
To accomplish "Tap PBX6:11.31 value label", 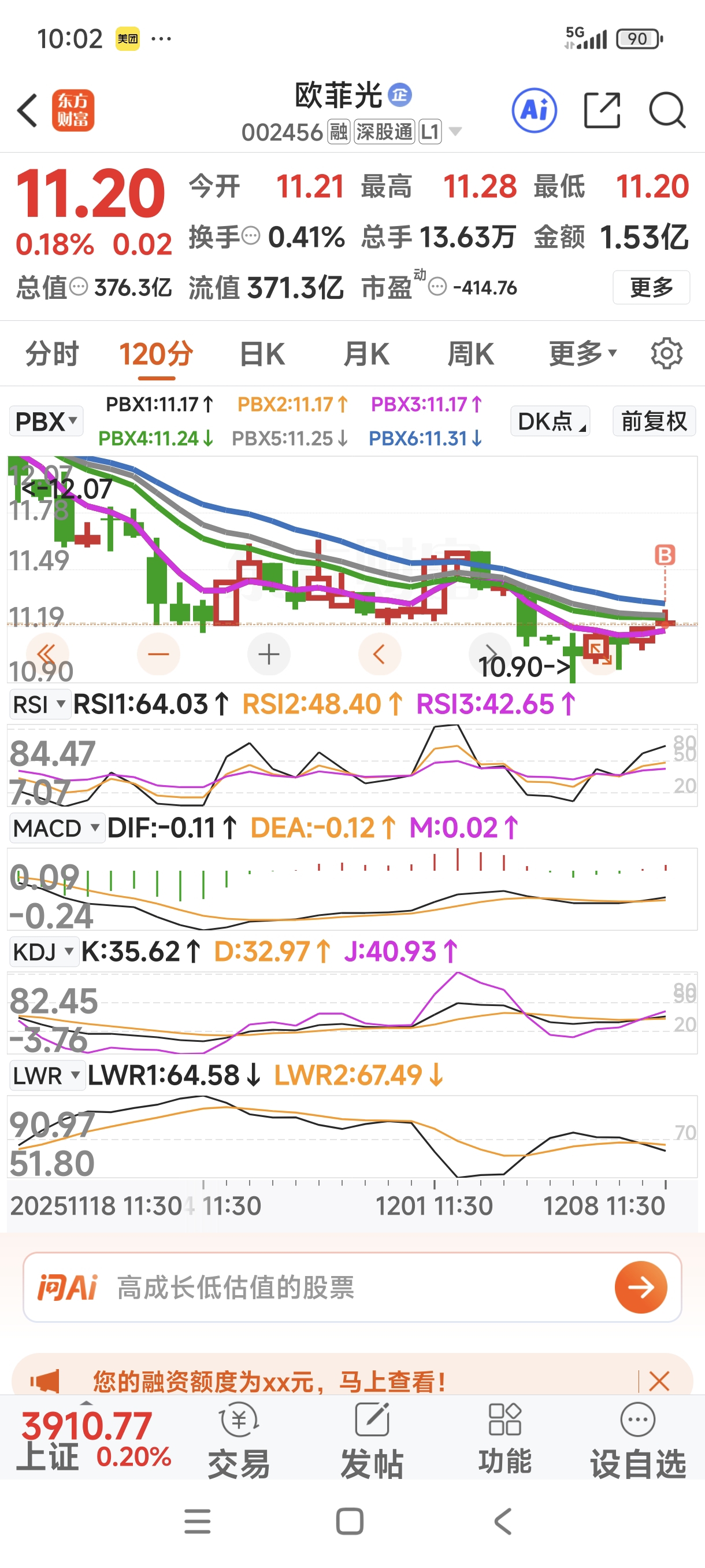I will [425, 438].
